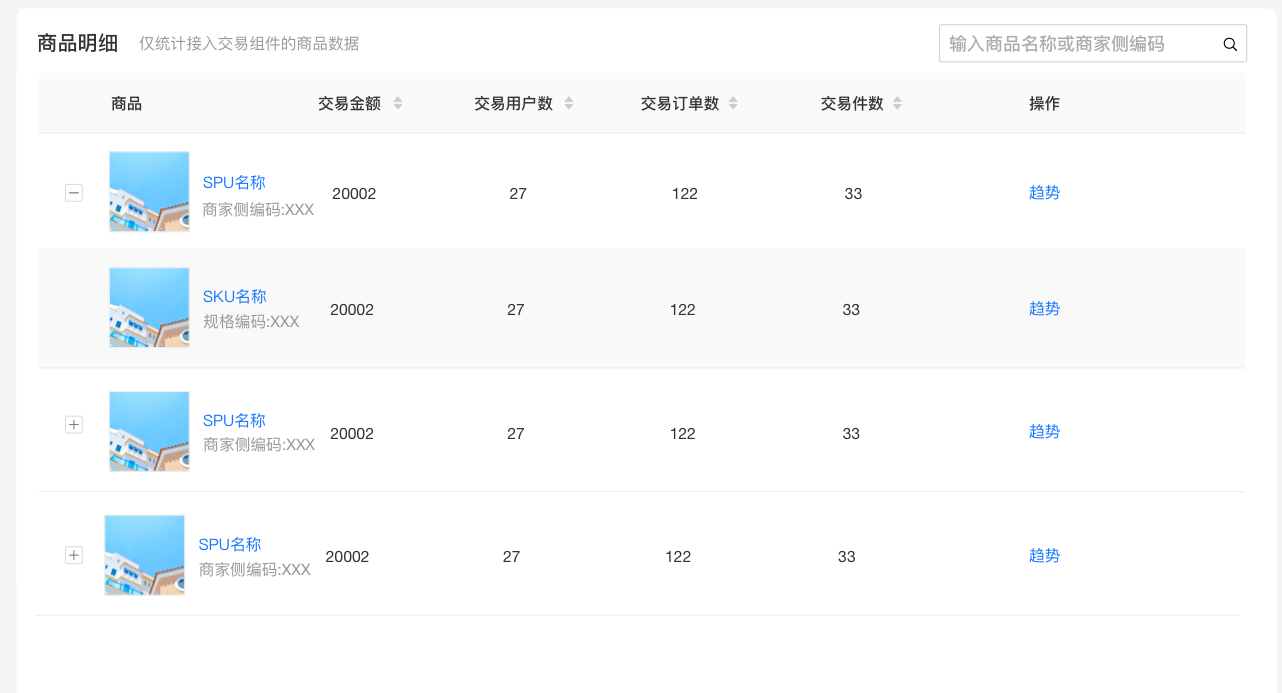Screen dimensions: 1282x693
Task: Sort the 交易金额 column ascending
Action: tap(397, 98)
